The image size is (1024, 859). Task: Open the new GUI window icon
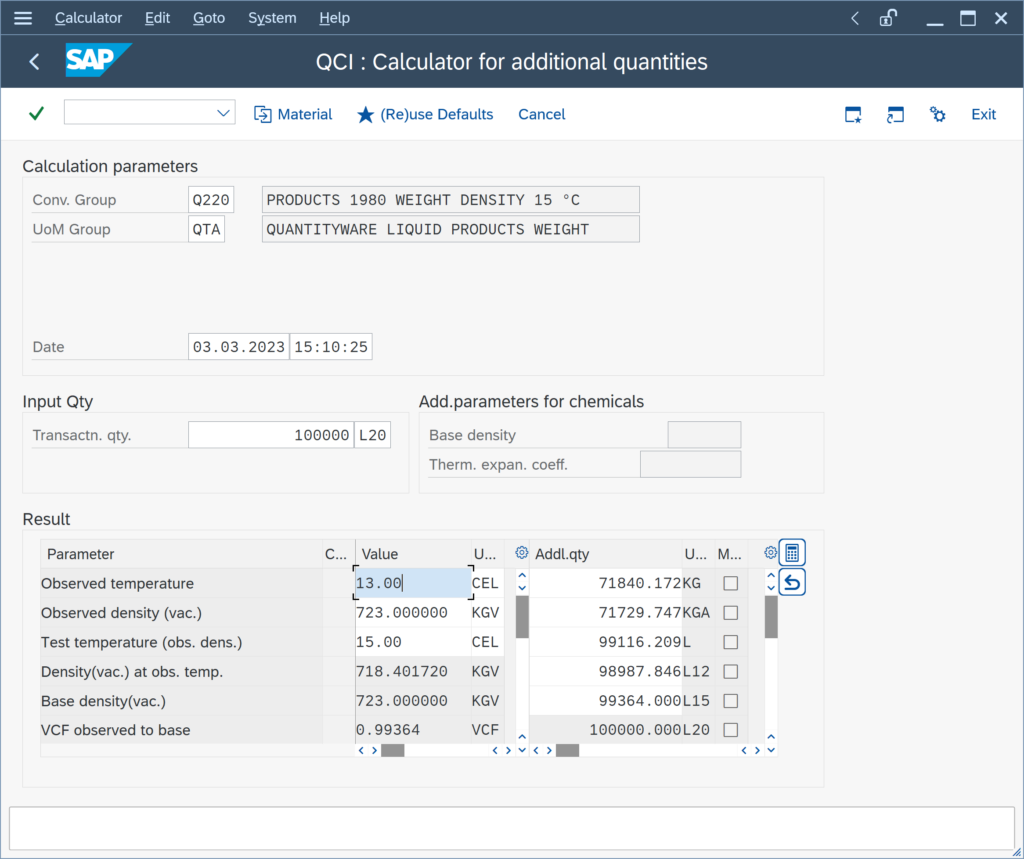(x=853, y=114)
